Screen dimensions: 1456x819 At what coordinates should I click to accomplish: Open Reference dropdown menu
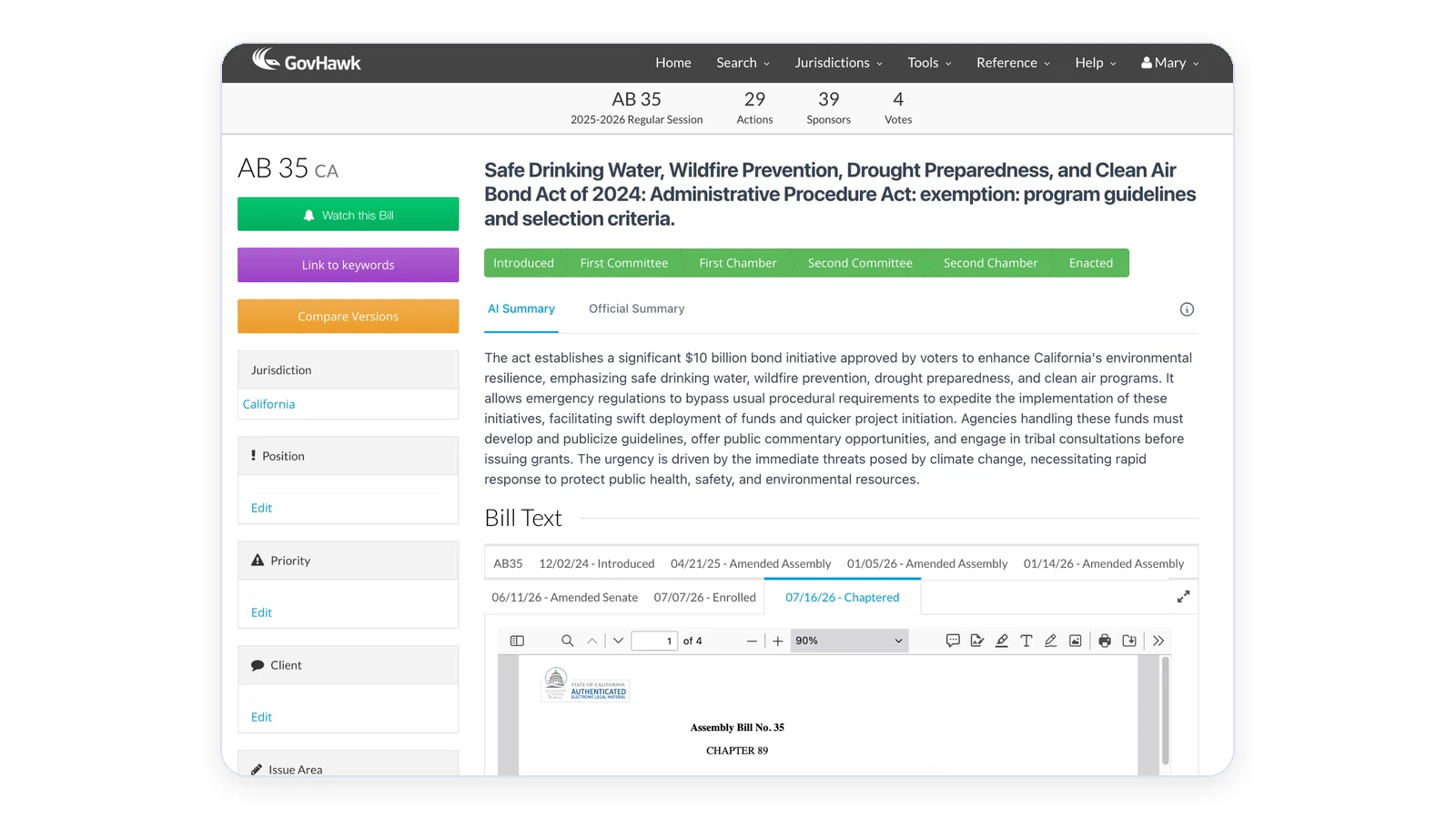(x=1013, y=63)
